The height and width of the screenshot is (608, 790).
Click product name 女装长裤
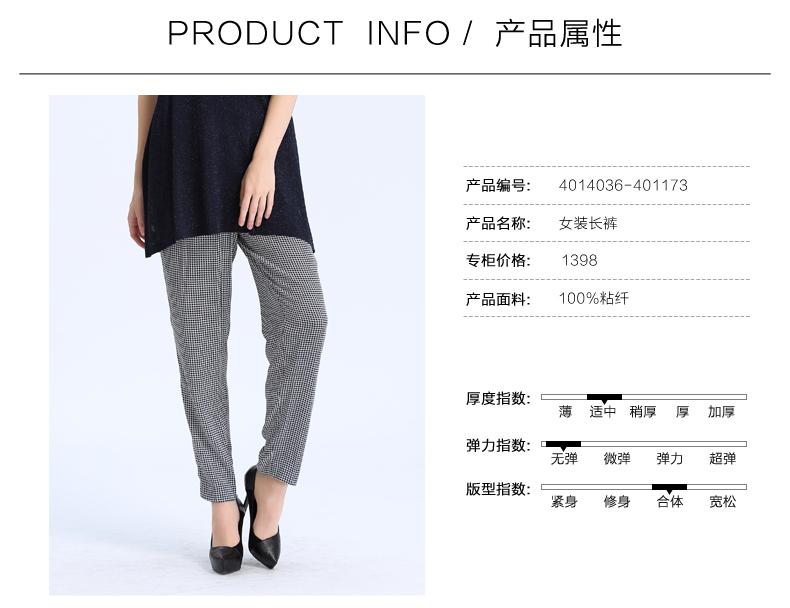coord(587,223)
